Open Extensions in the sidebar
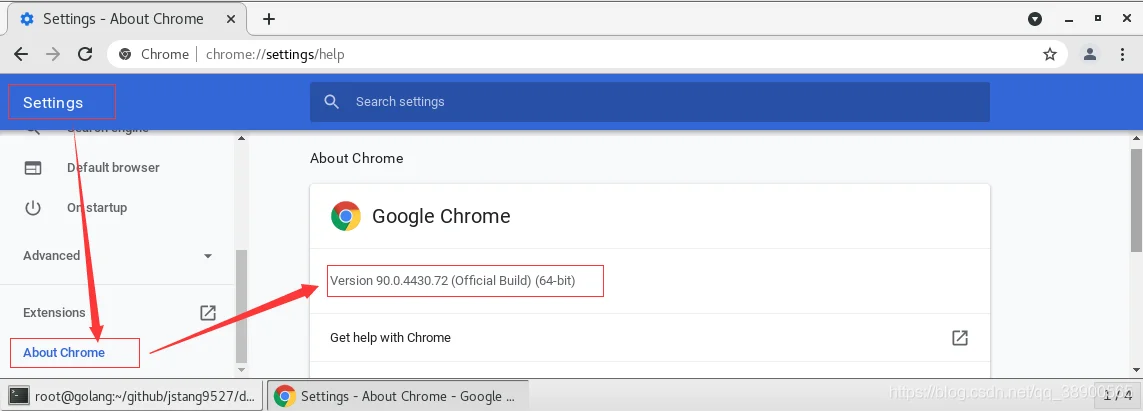The image size is (1143, 411). click(x=54, y=313)
